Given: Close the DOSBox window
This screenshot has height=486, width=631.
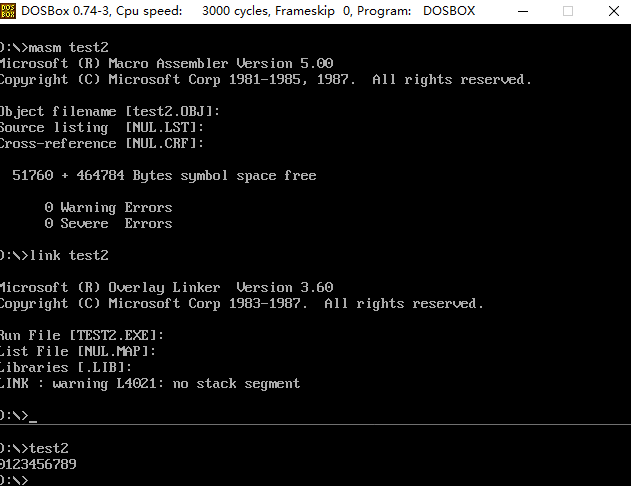Looking at the screenshot, I should pyautogui.click(x=614, y=11).
